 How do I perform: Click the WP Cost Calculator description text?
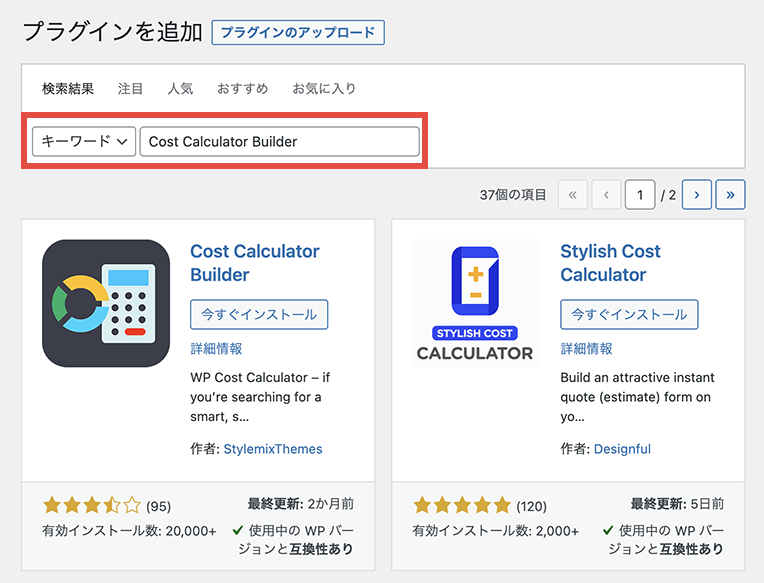260,397
